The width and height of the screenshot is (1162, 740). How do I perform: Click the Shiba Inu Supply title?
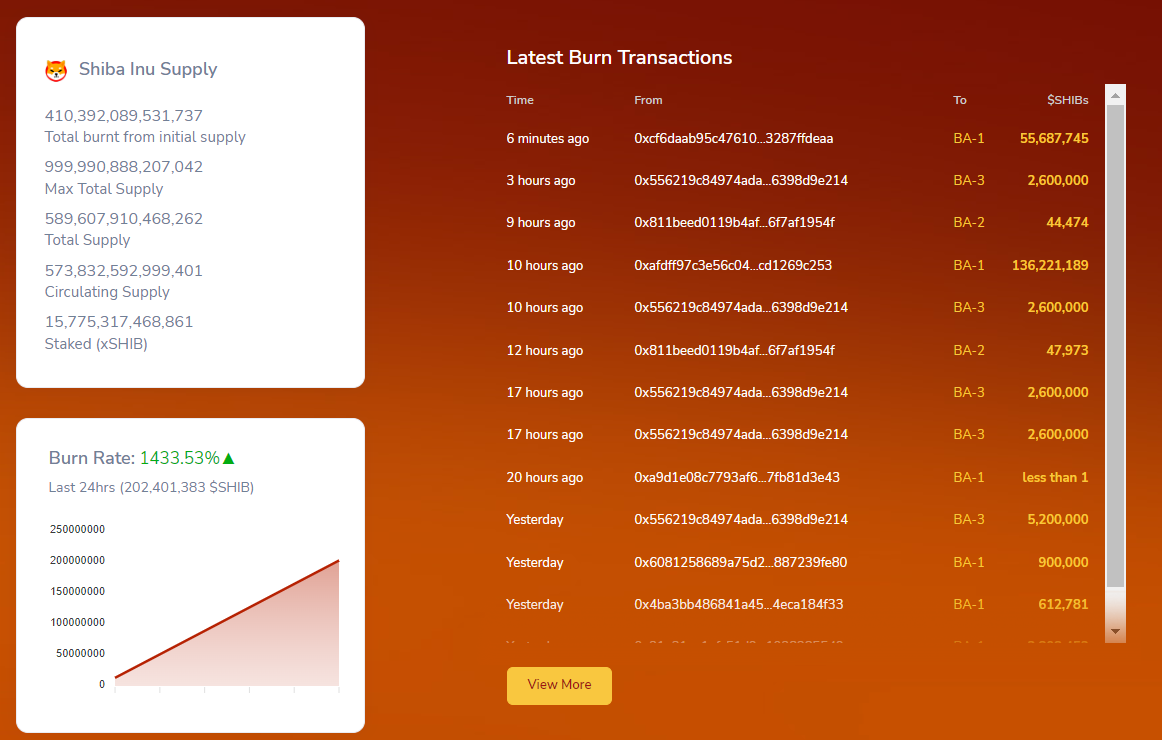tap(148, 70)
